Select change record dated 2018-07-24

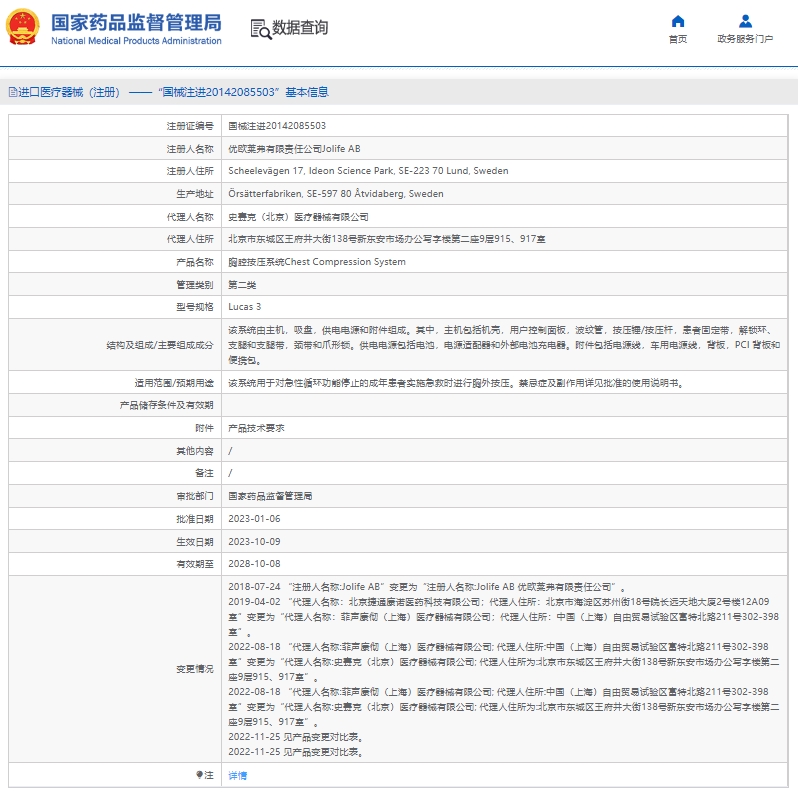click(x=427, y=587)
